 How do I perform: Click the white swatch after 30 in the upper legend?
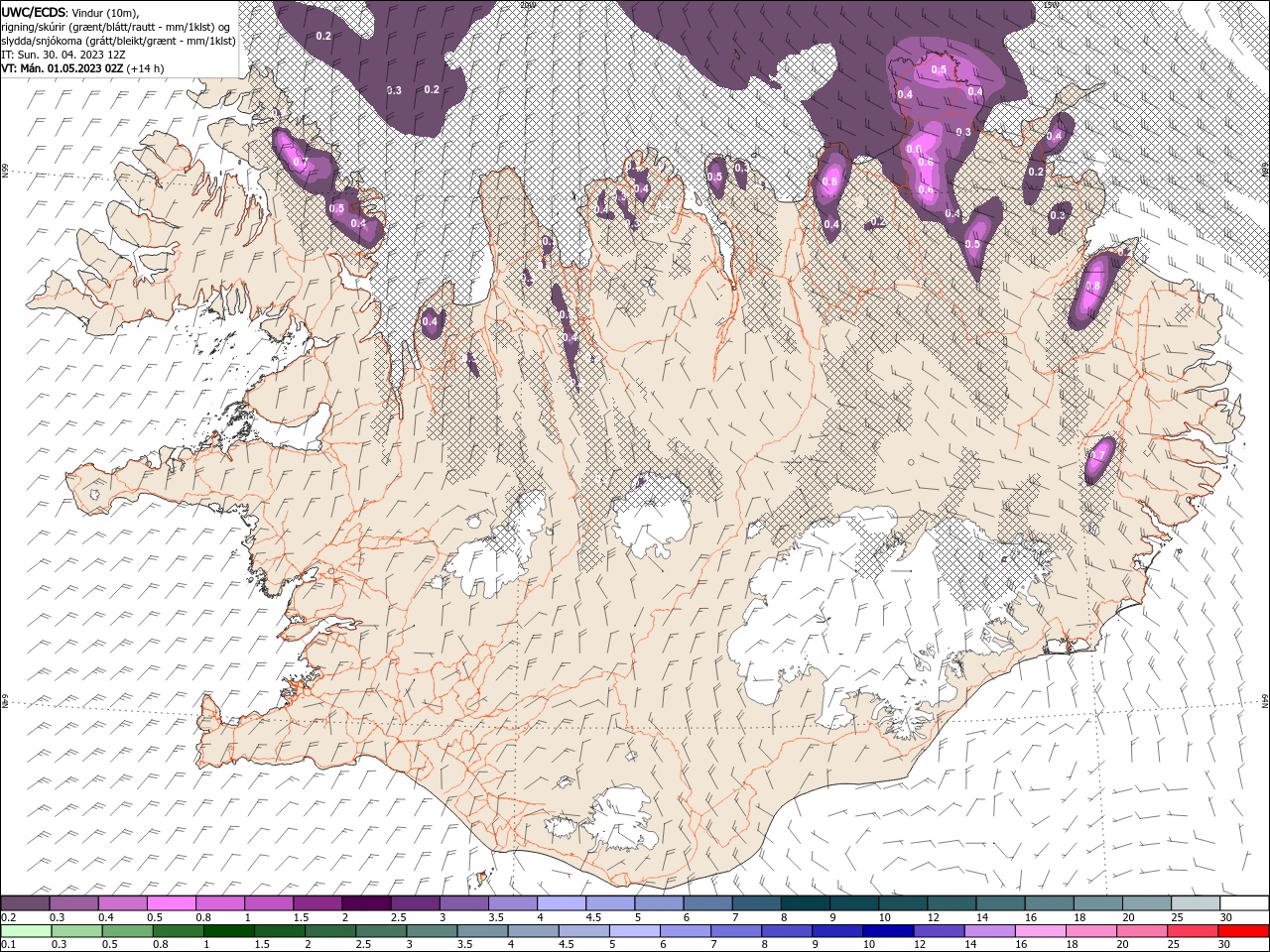point(1245,902)
